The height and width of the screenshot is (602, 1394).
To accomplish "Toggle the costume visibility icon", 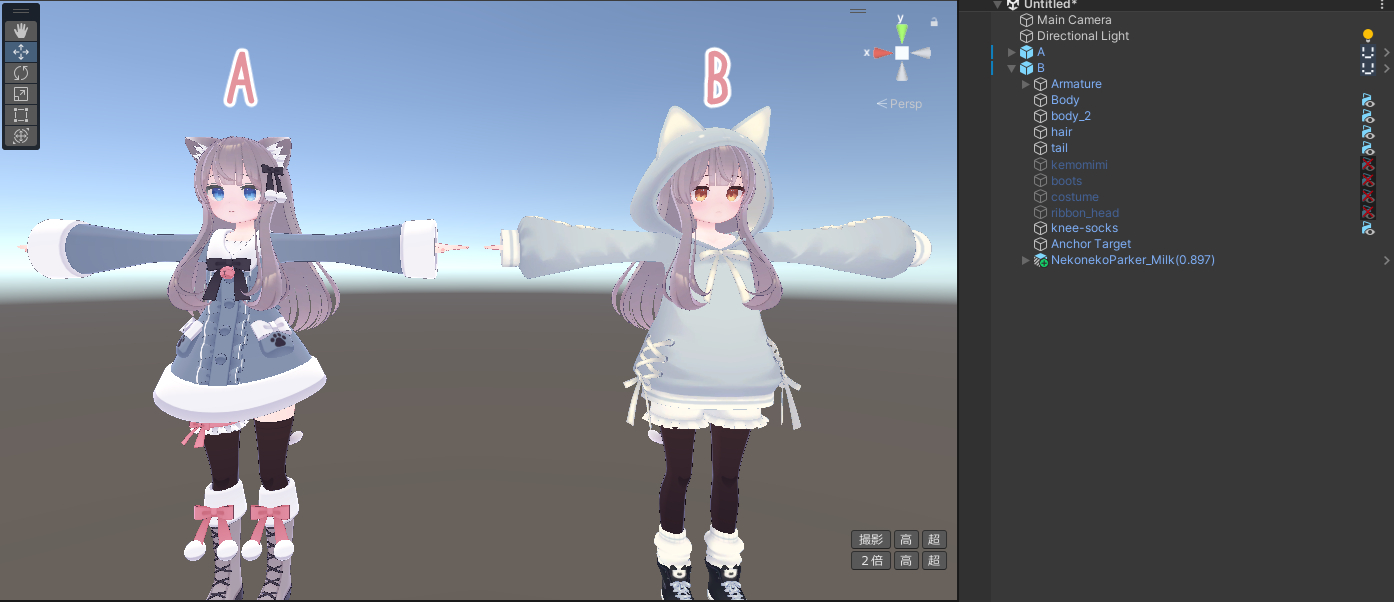I will point(1367,196).
